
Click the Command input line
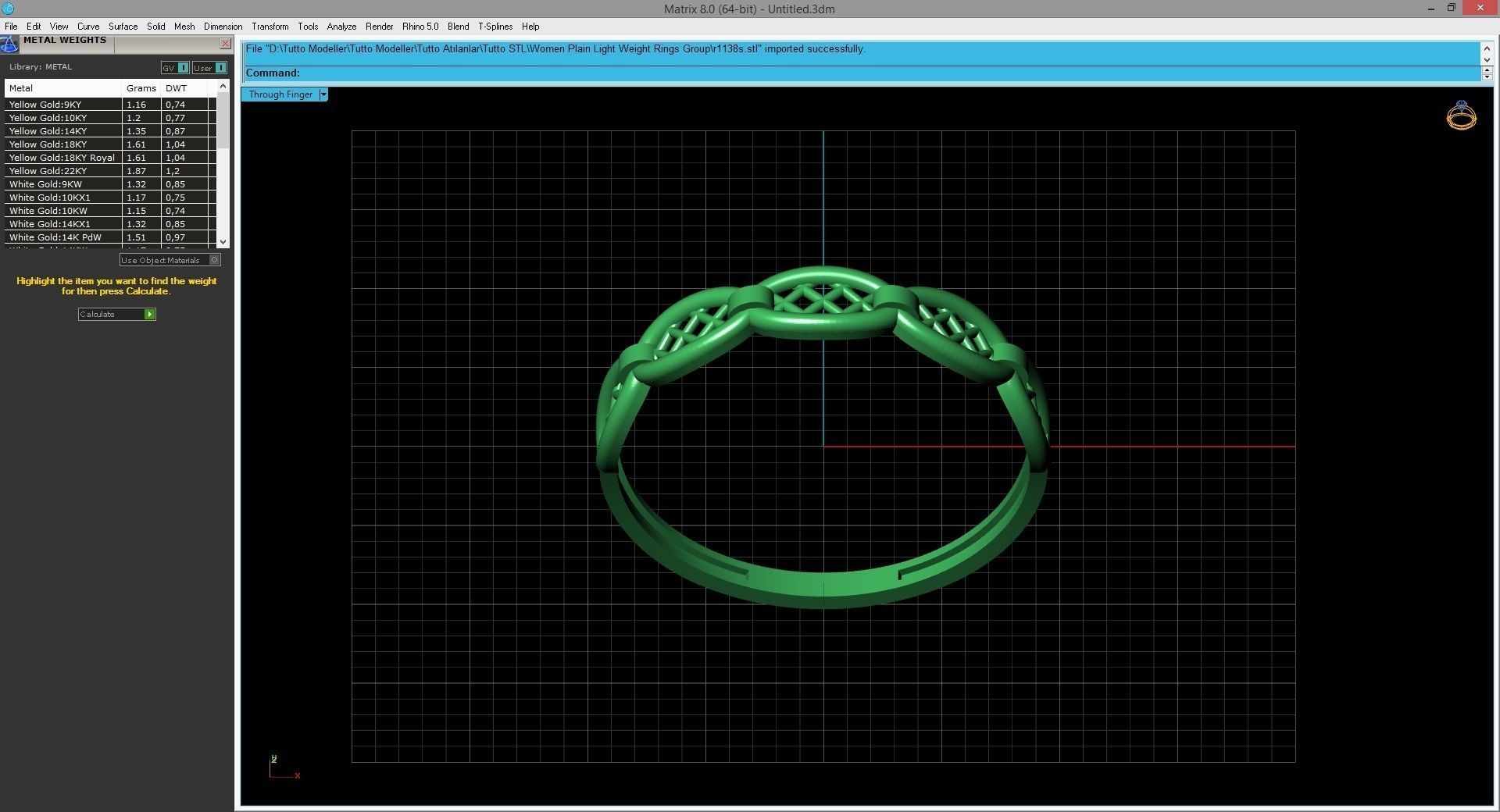[x=861, y=73]
